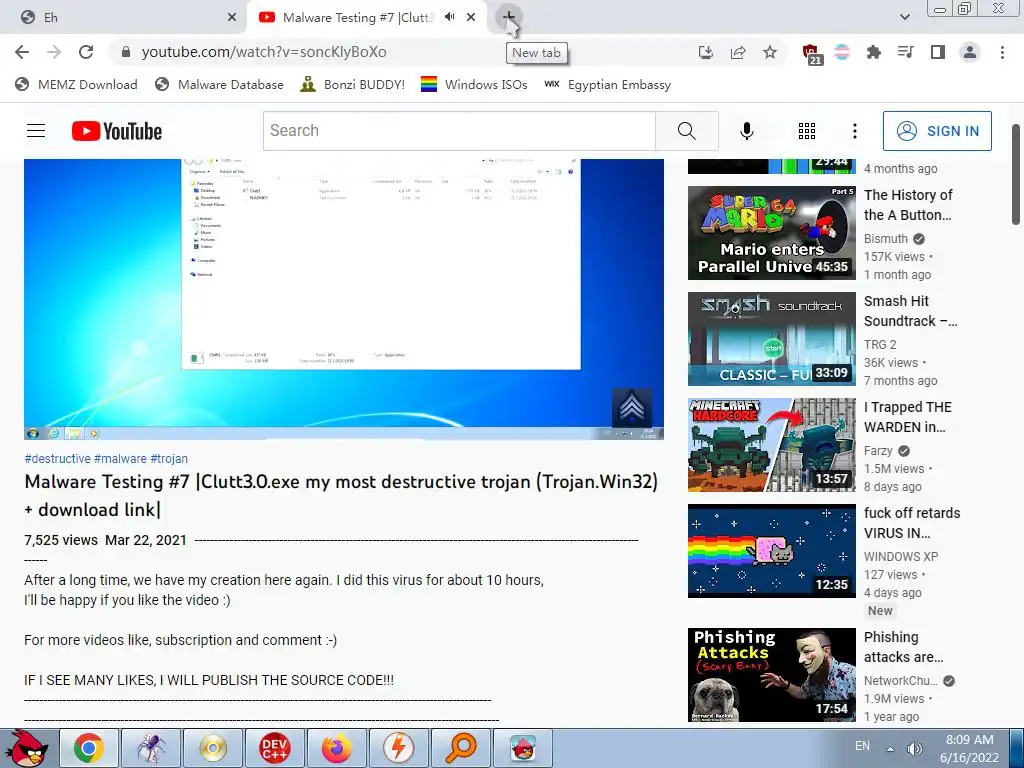Viewport: 1024px width, 768px height.
Task: Launch Firefox from the taskbar
Action: (x=336, y=748)
